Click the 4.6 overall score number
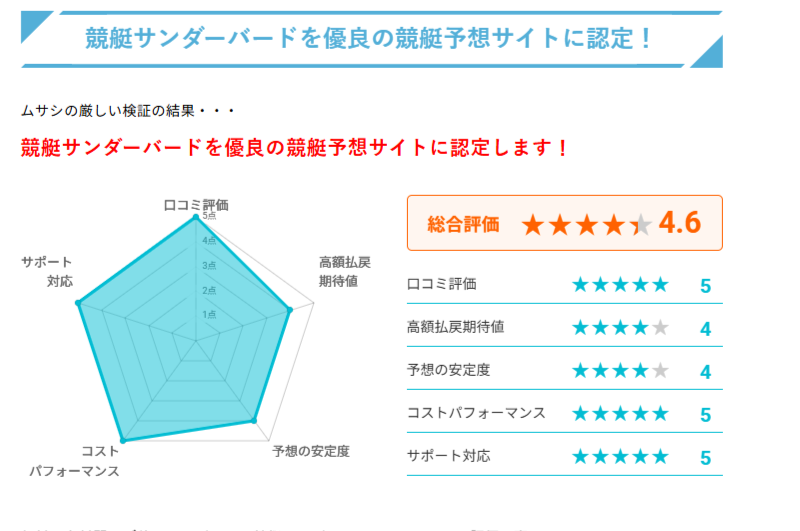800x531 pixels. click(680, 223)
